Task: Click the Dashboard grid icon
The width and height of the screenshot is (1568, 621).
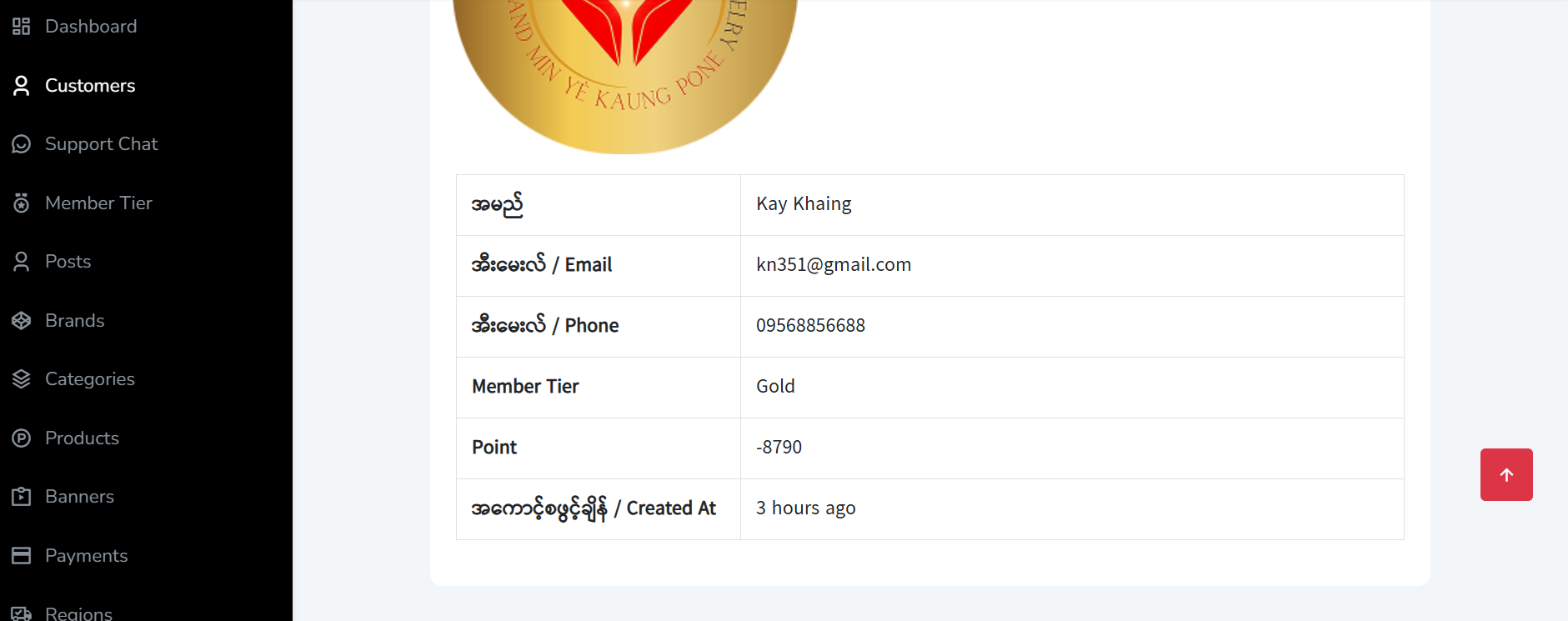Action: click(22, 27)
